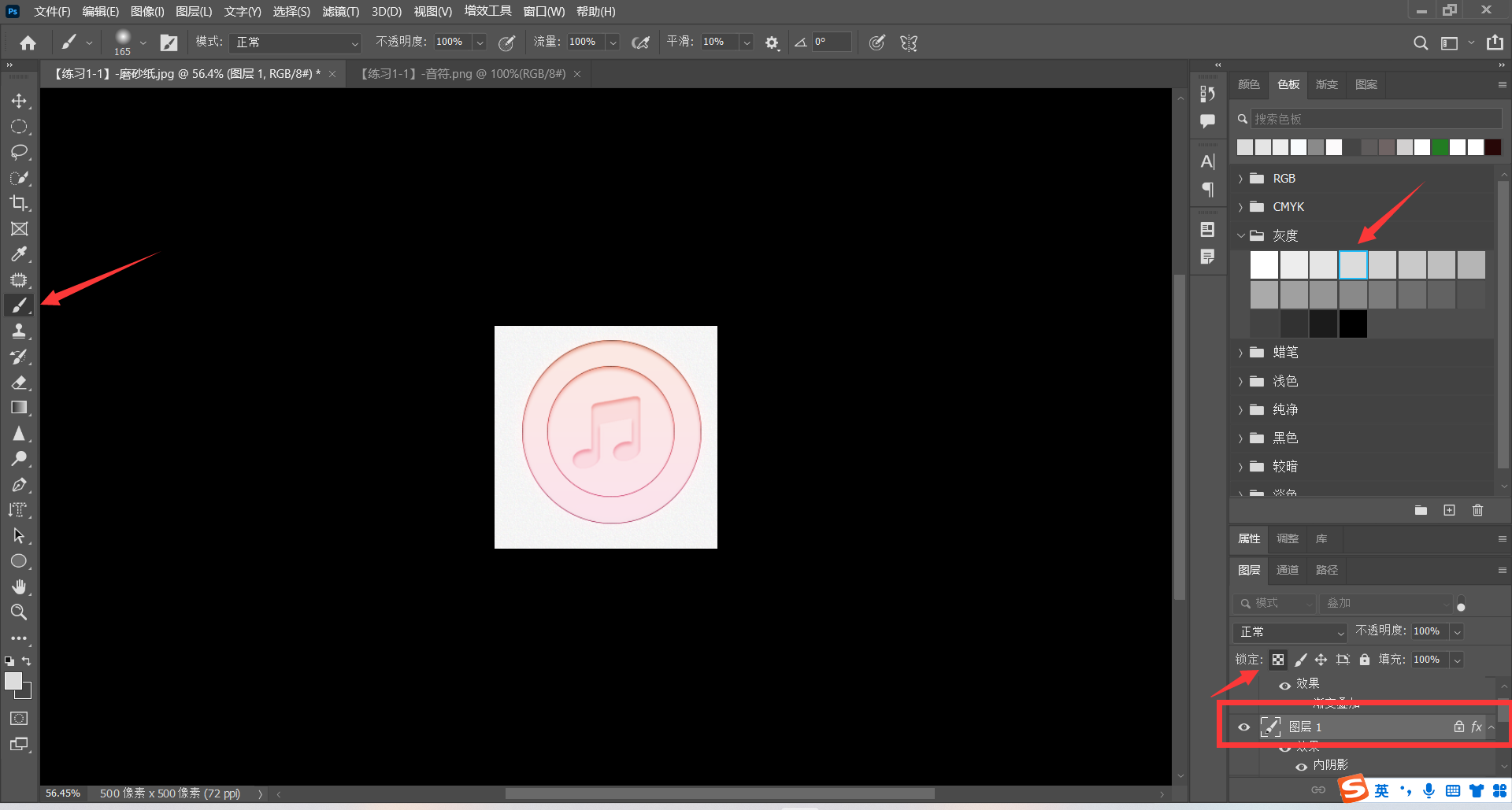Pick the white swatch in 灰度 group
1512x810 pixels.
(1264, 265)
